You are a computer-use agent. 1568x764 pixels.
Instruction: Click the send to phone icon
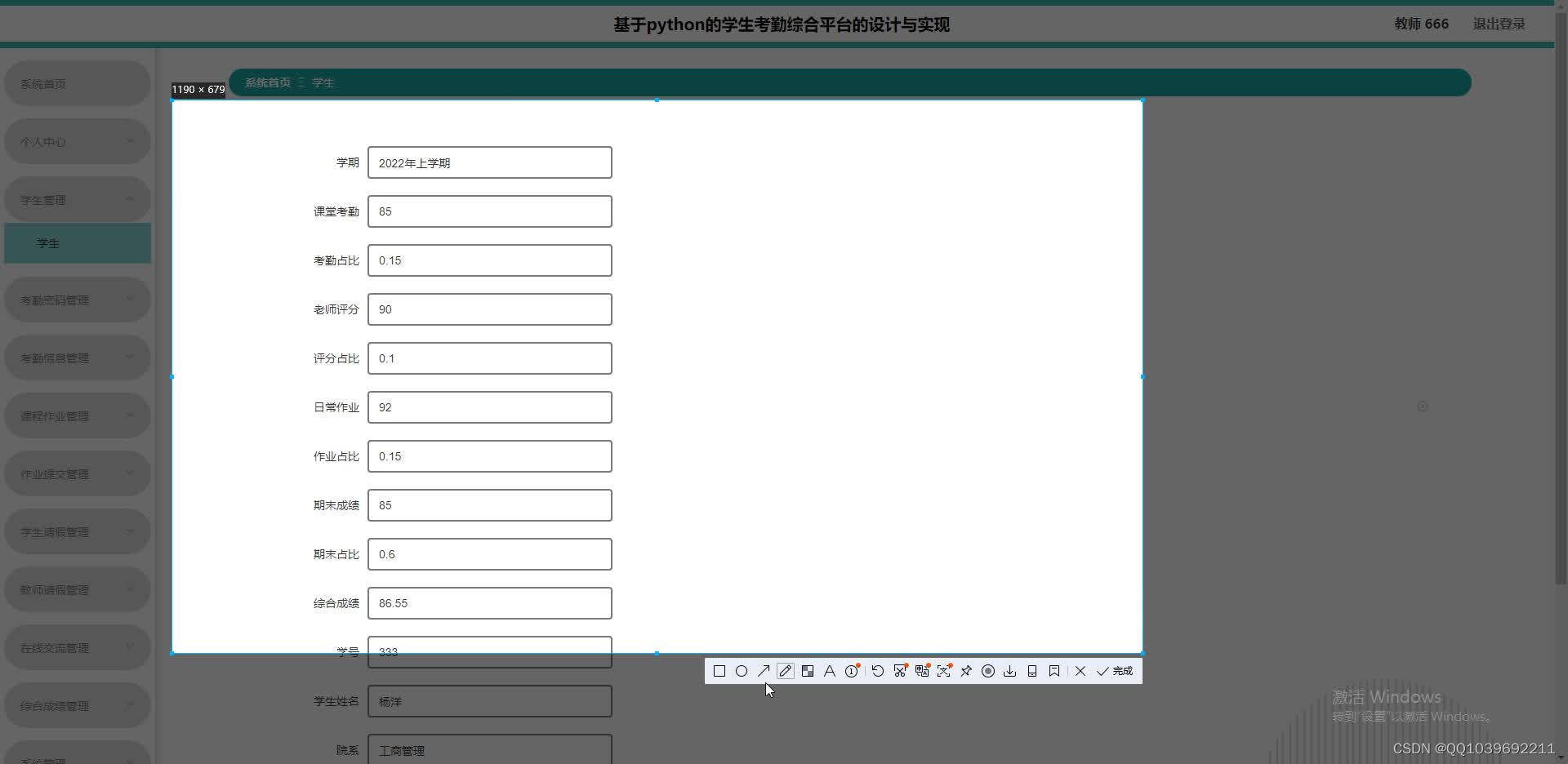[1032, 671]
